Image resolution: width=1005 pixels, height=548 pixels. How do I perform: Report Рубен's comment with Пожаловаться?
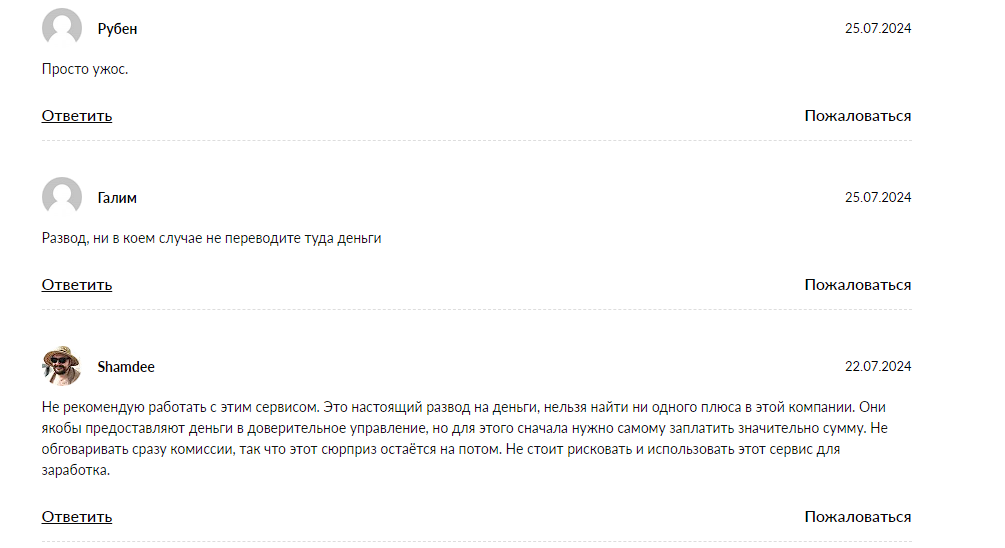point(857,115)
